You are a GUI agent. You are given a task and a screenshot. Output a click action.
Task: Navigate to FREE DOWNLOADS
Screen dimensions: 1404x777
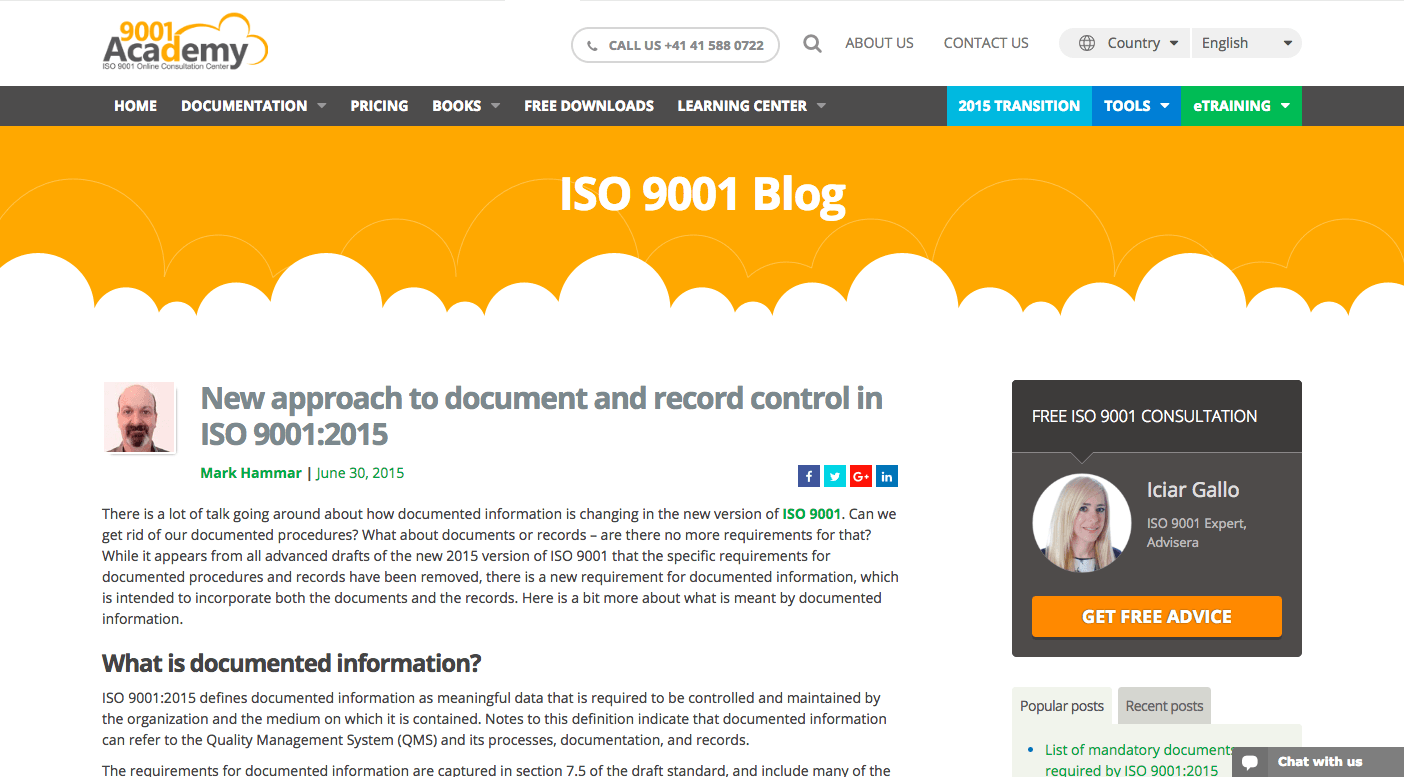[589, 105]
